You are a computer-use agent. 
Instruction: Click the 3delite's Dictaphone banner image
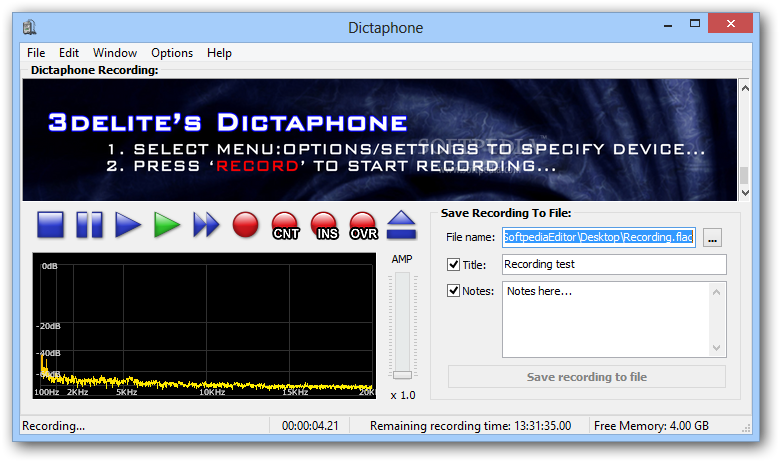(380, 140)
